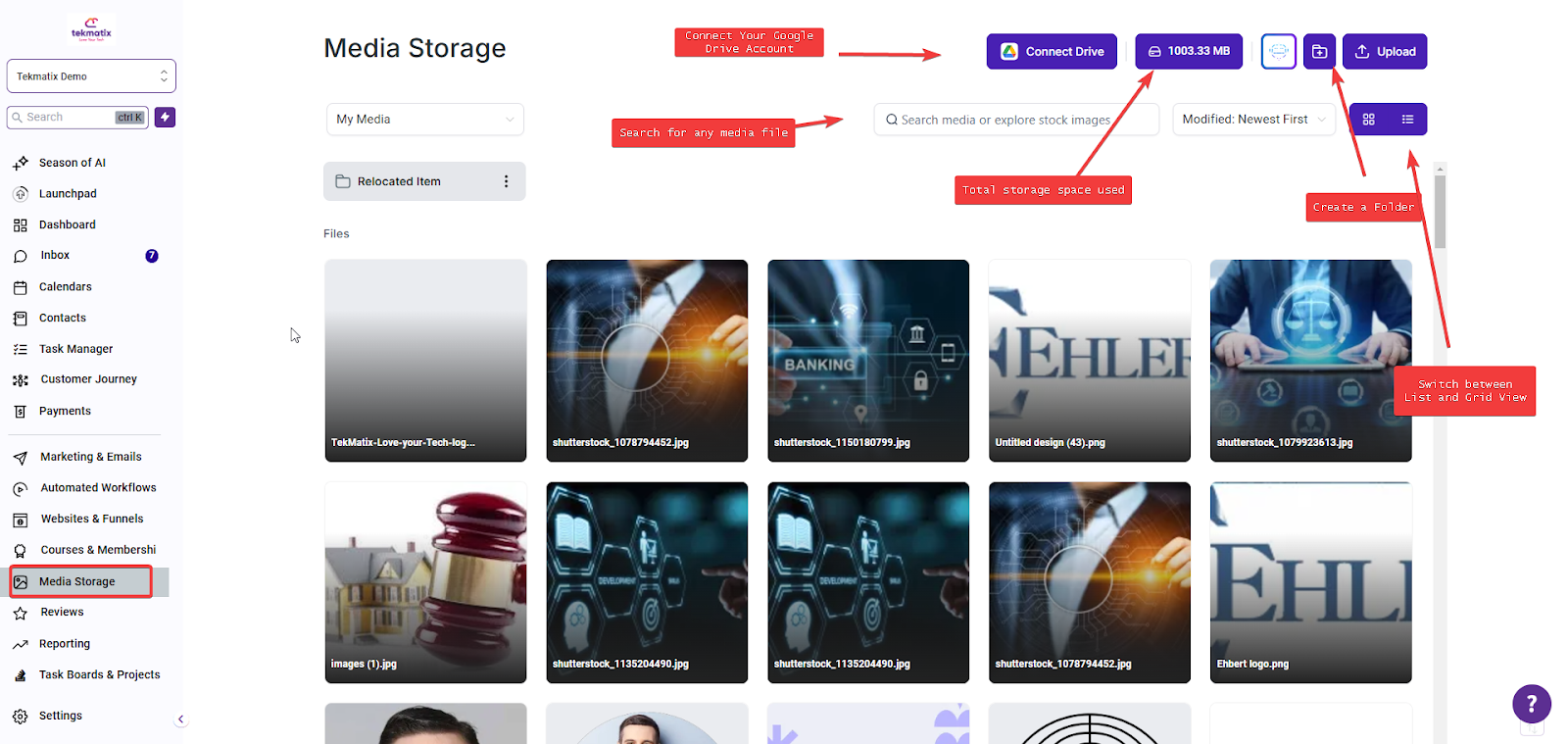Click the Automated Workflows play icon

(21, 488)
